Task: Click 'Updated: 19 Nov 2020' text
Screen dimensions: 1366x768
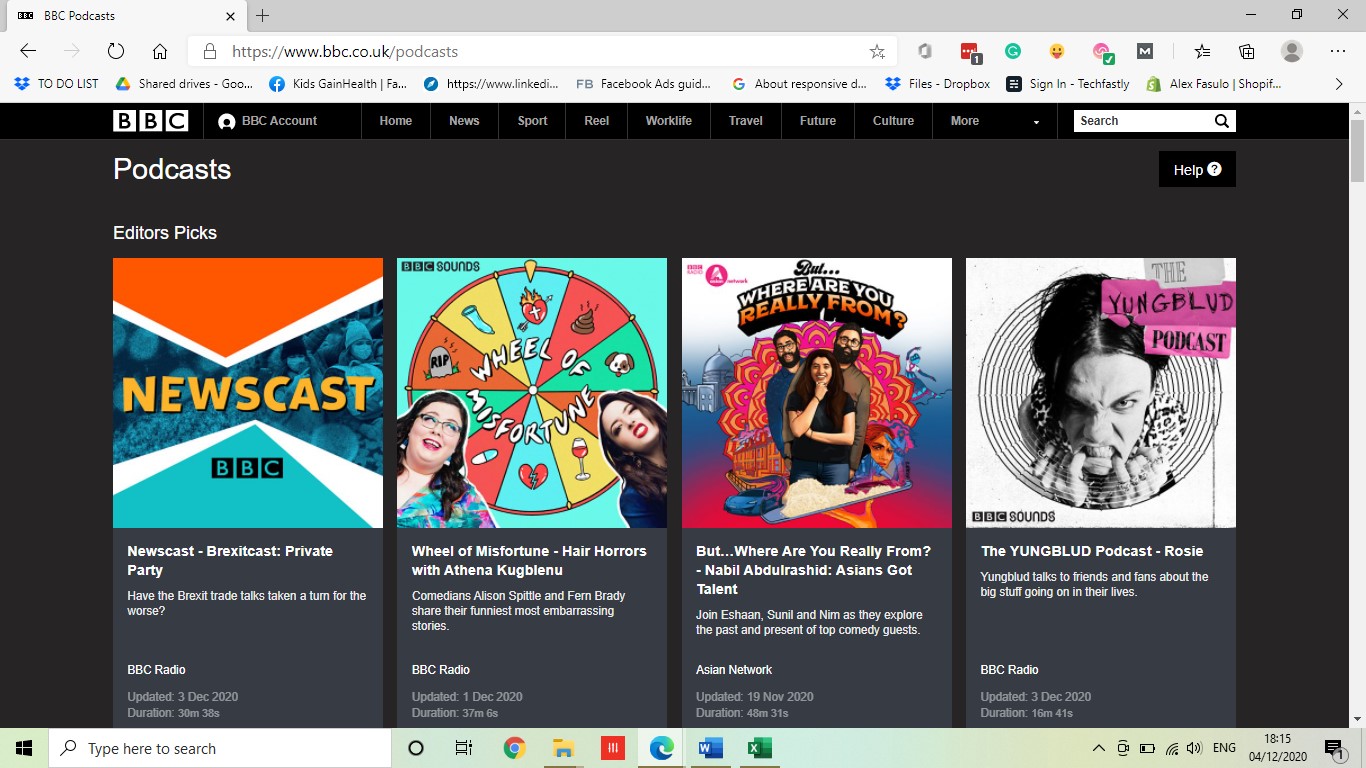Action: point(755,697)
